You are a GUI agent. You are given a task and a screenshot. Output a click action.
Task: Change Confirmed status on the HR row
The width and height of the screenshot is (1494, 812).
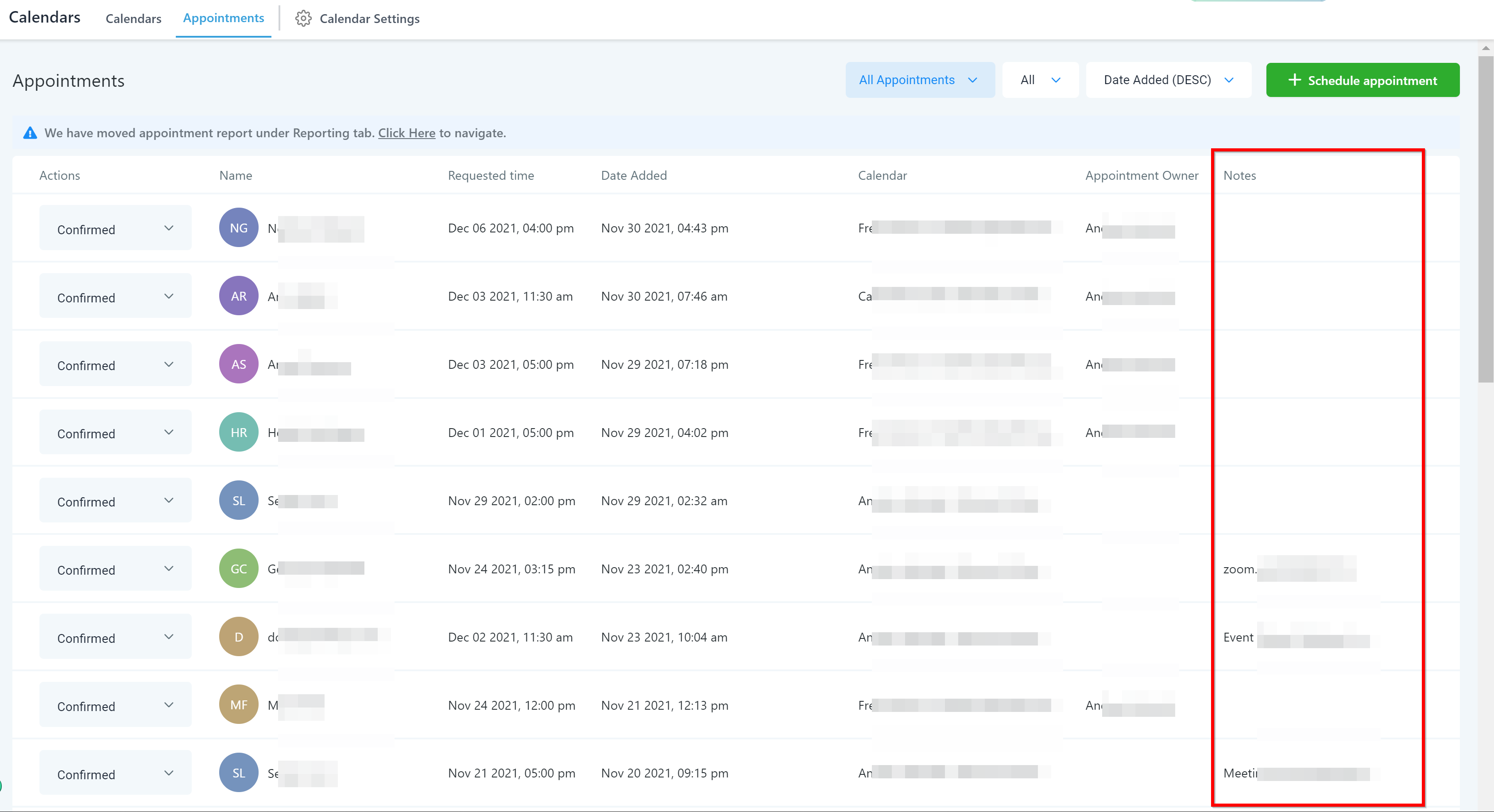116,433
